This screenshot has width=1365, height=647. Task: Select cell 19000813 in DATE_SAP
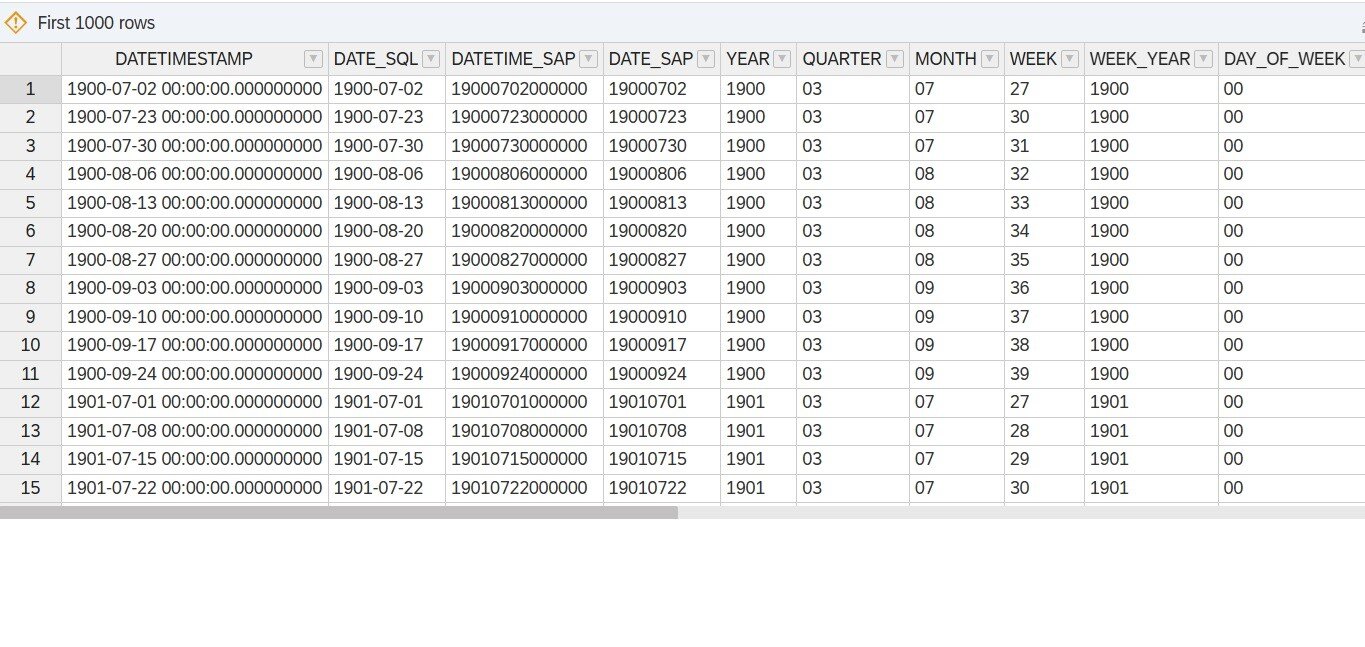tap(662, 203)
